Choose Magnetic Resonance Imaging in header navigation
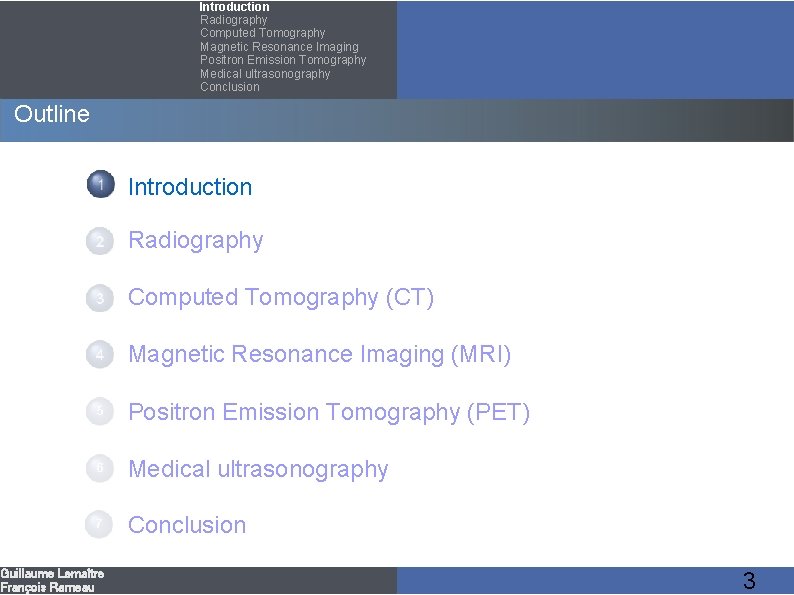794x595 pixels. (x=279, y=47)
